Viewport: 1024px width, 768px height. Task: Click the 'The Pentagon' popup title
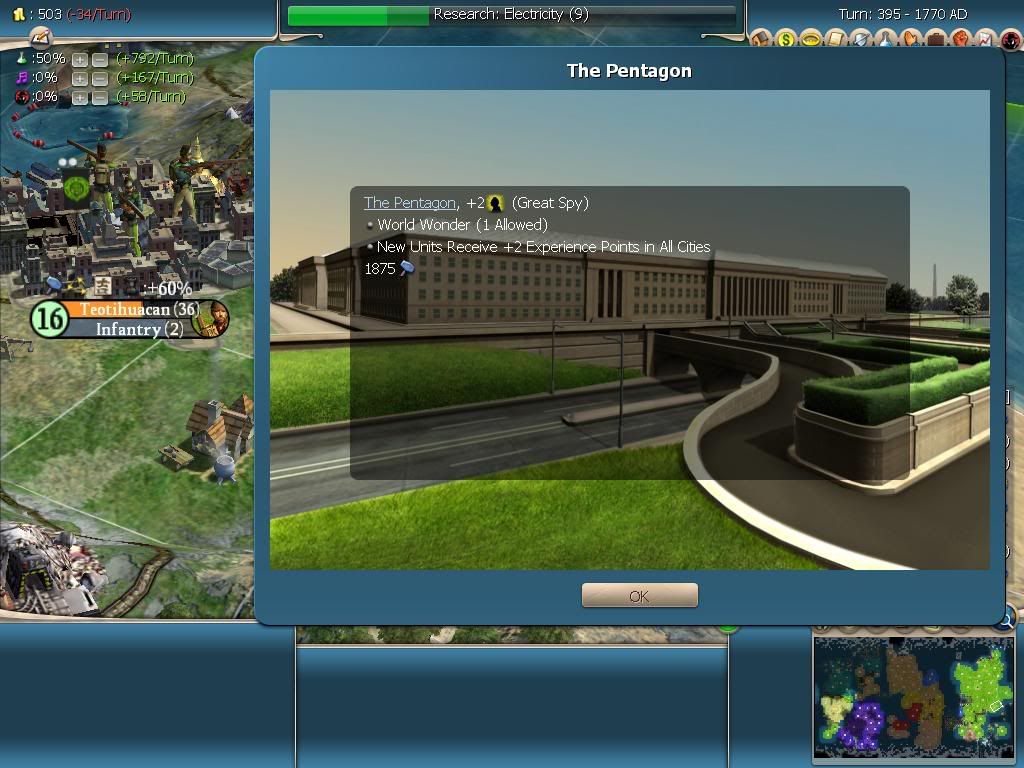tap(629, 71)
